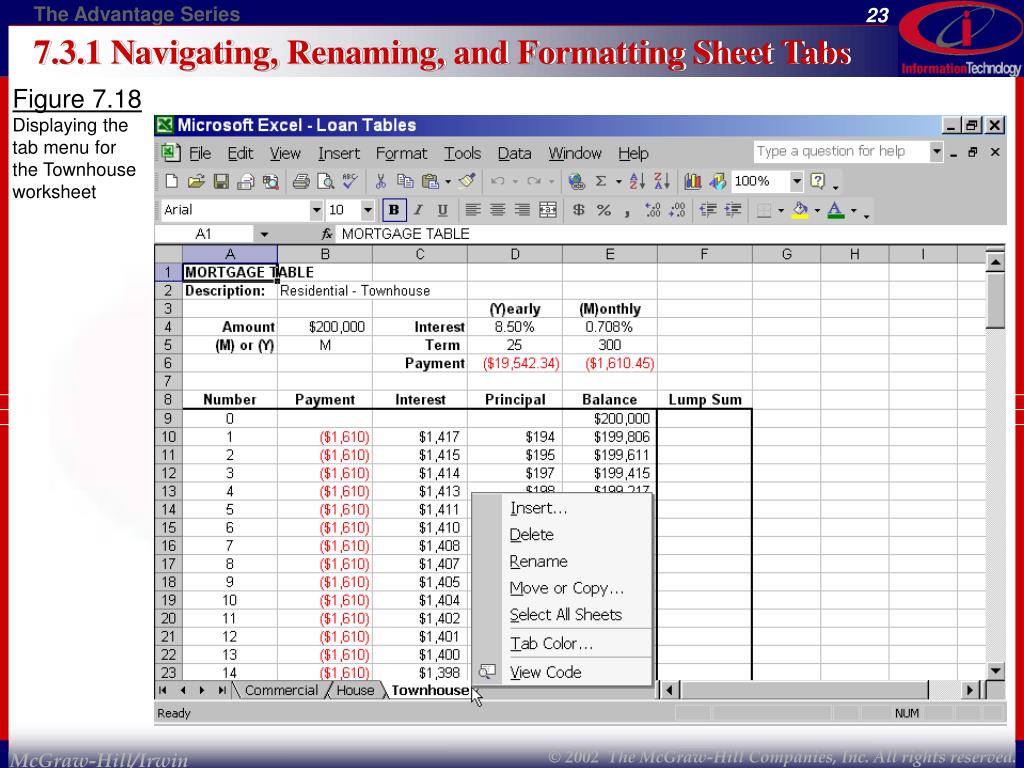Save the workbook with the floppy disk icon

[x=221, y=181]
